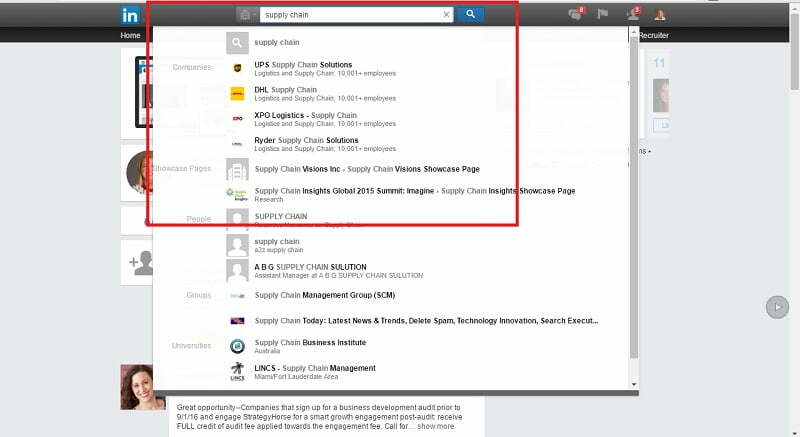
Task: Click dropdown list scroll up arrow
Action: click(634, 33)
